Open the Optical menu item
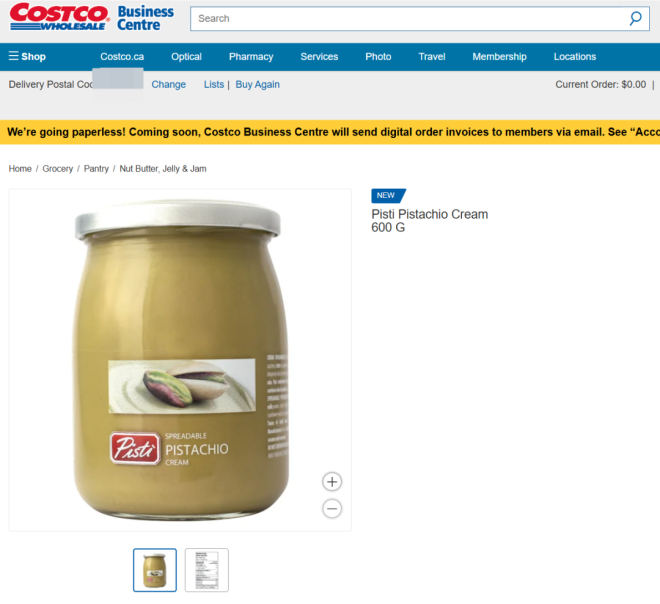This screenshot has height=604, width=660. [x=186, y=57]
